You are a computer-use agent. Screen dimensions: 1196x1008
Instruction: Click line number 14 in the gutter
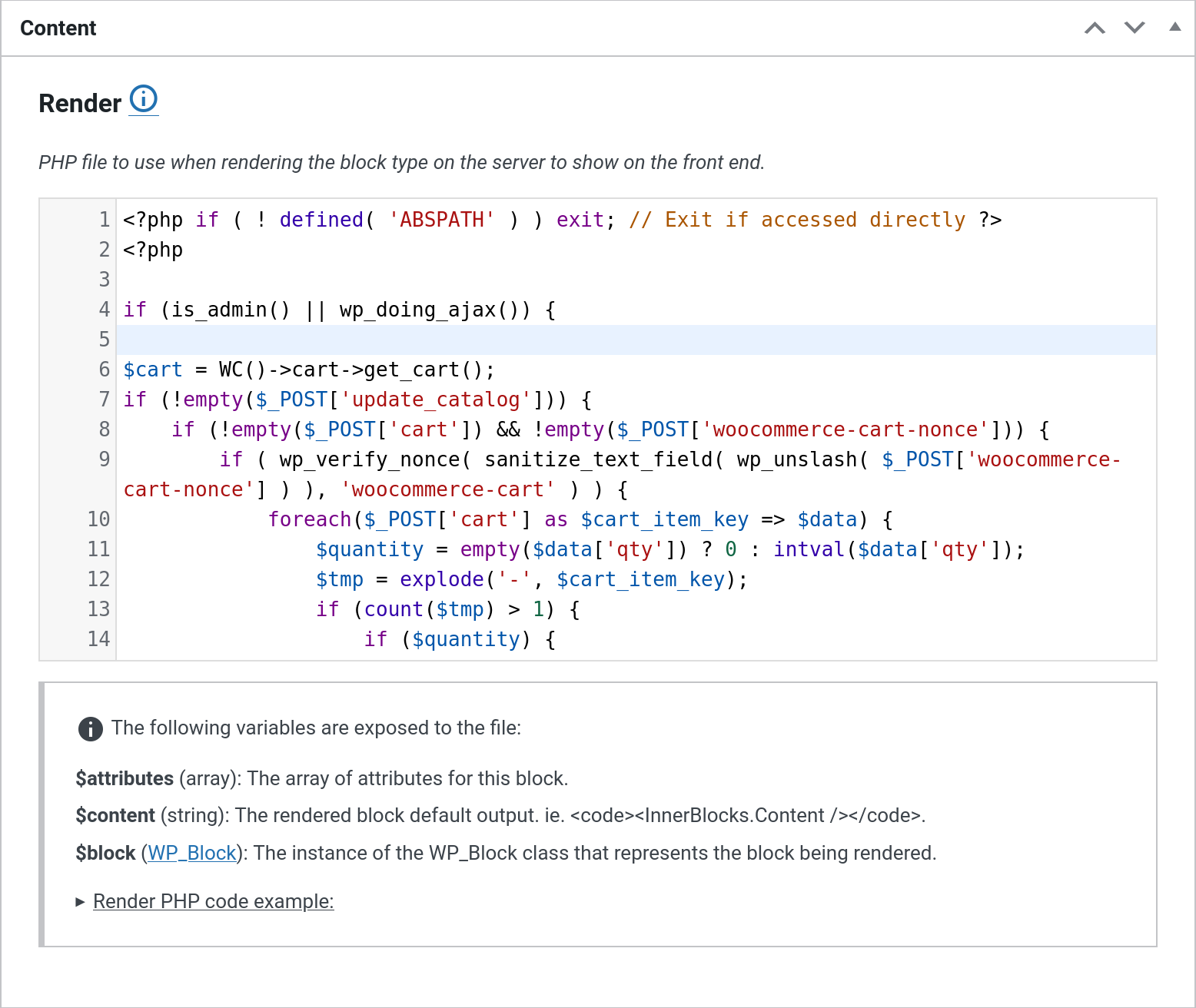pyautogui.click(x=98, y=639)
